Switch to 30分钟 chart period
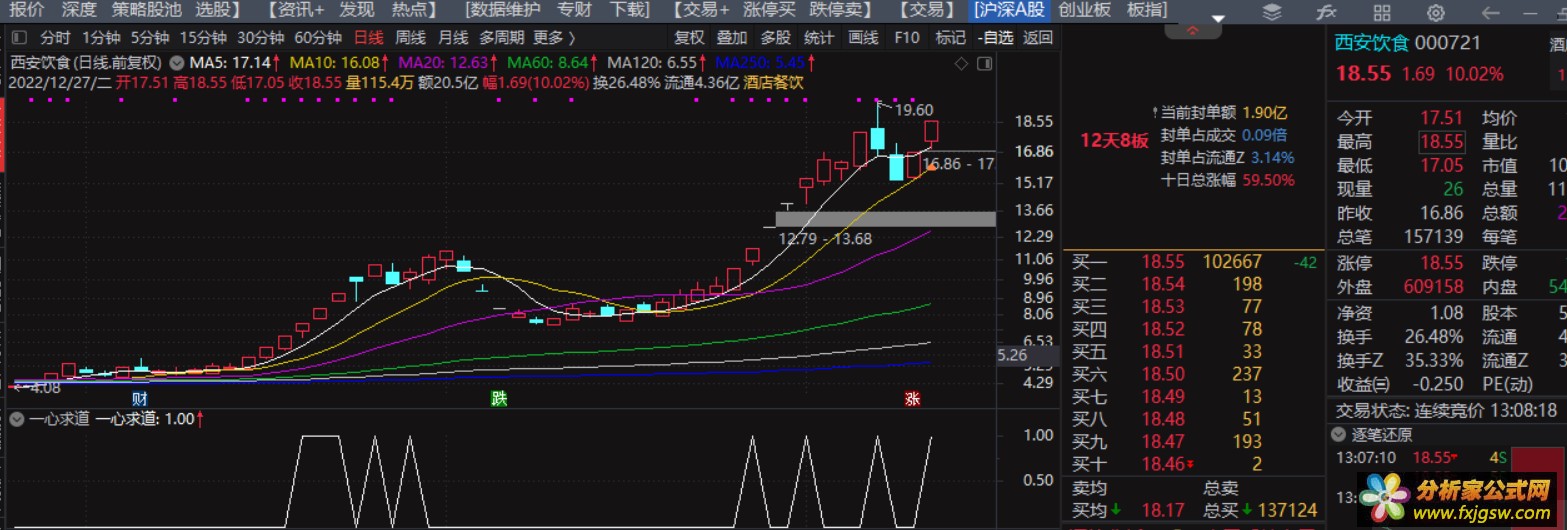Viewport: 1567px width, 530px height. point(260,38)
